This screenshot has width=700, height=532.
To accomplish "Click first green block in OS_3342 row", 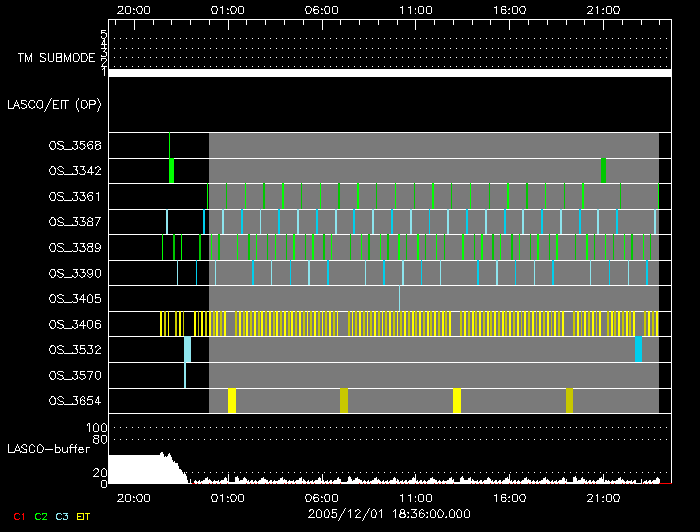I will pyautogui.click(x=172, y=170).
